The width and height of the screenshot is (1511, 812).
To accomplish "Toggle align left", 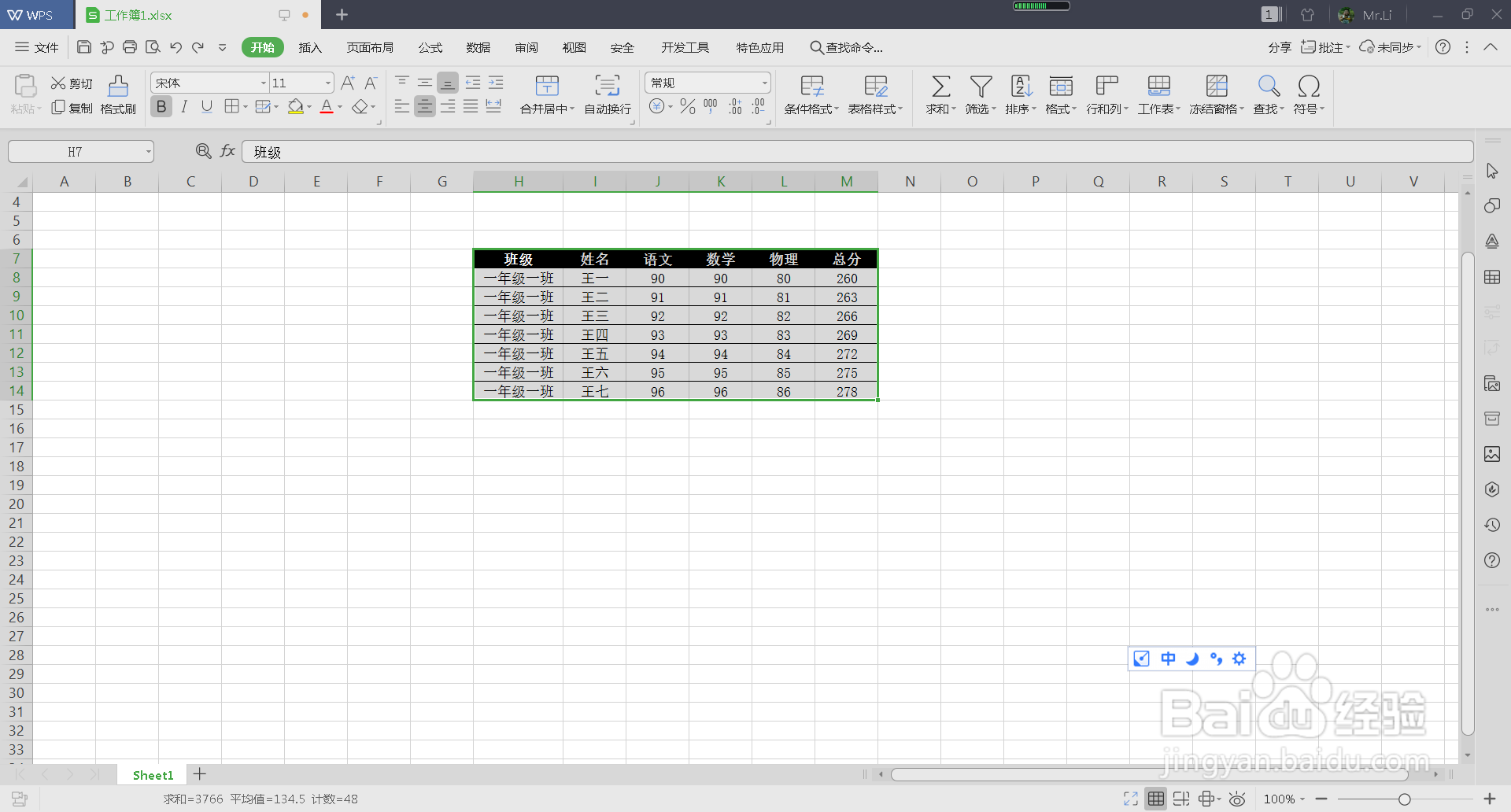I will (402, 106).
